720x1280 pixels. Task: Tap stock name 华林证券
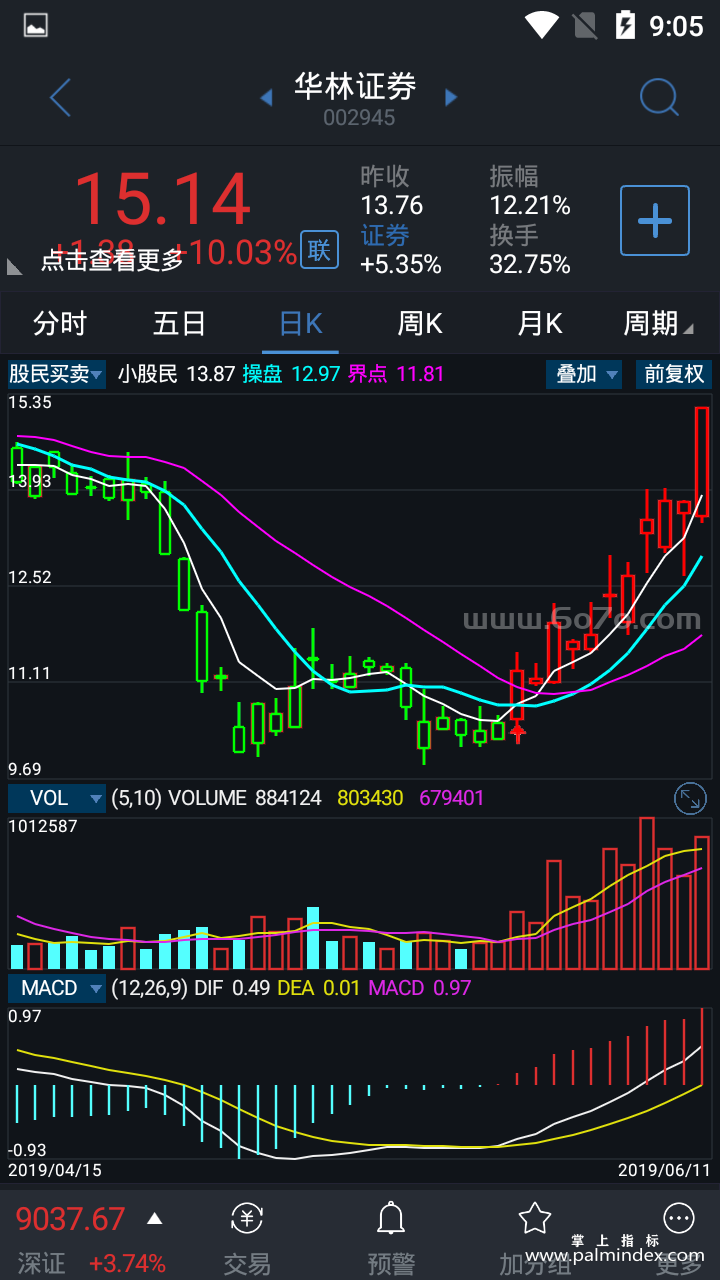click(355, 87)
